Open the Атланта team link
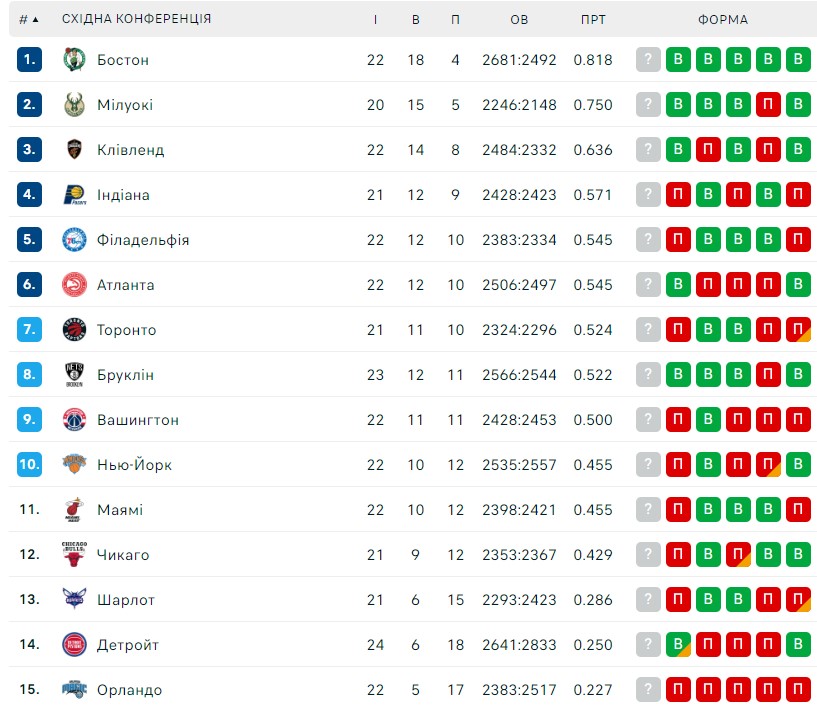 tap(126, 285)
